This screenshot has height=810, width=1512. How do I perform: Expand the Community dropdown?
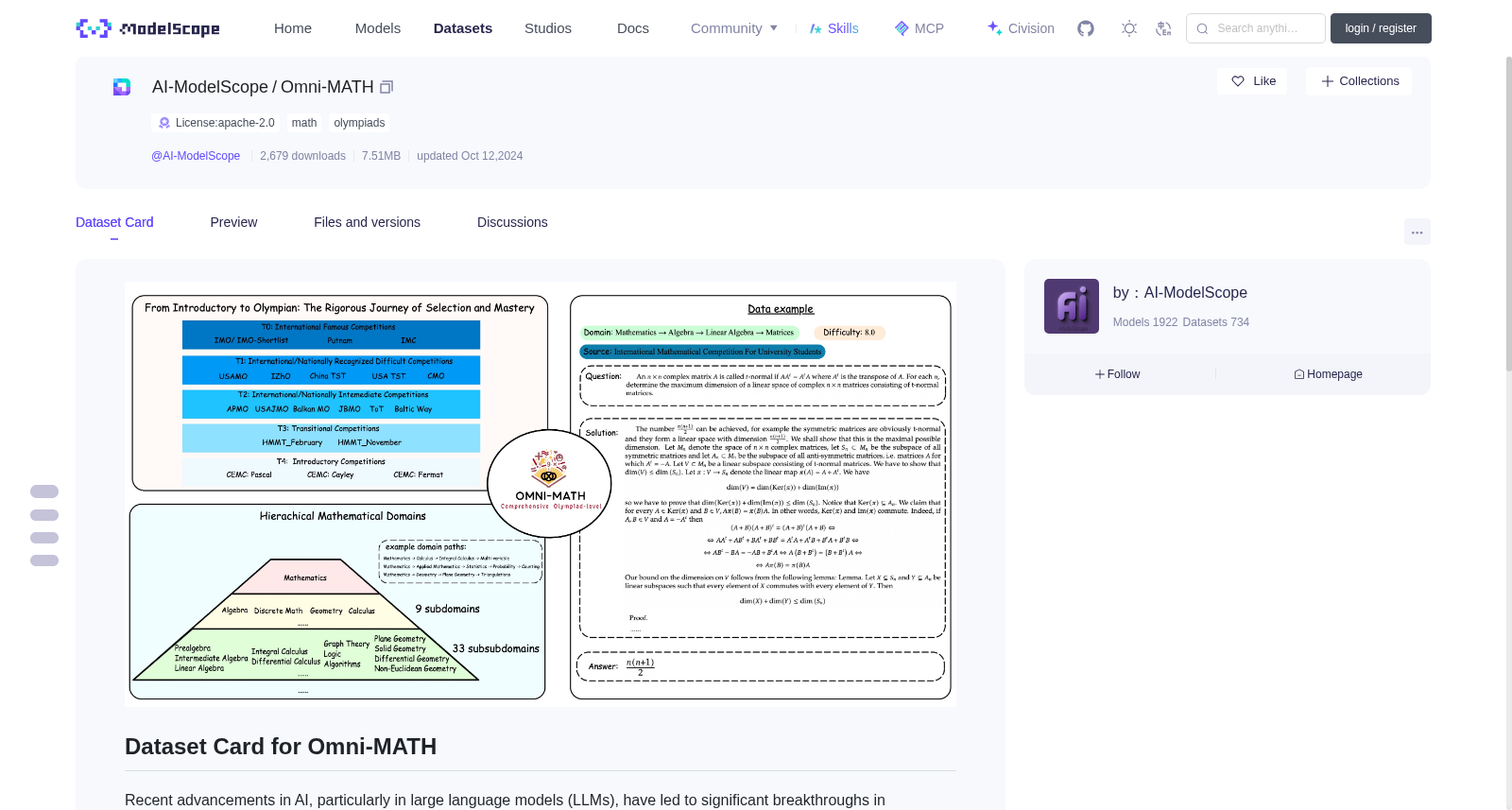(734, 28)
